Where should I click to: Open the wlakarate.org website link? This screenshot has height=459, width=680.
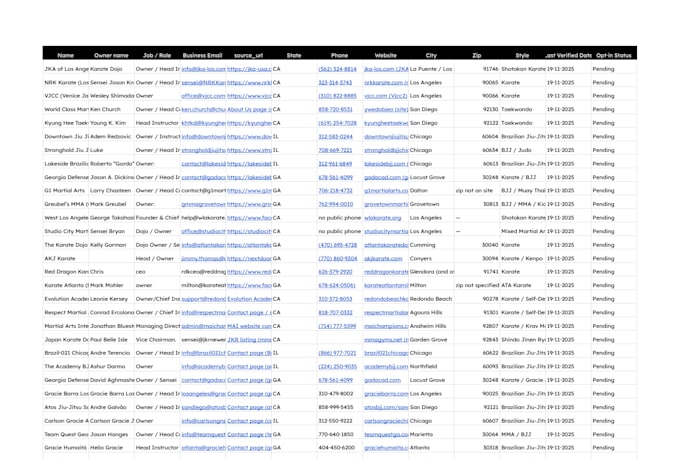(x=382, y=218)
